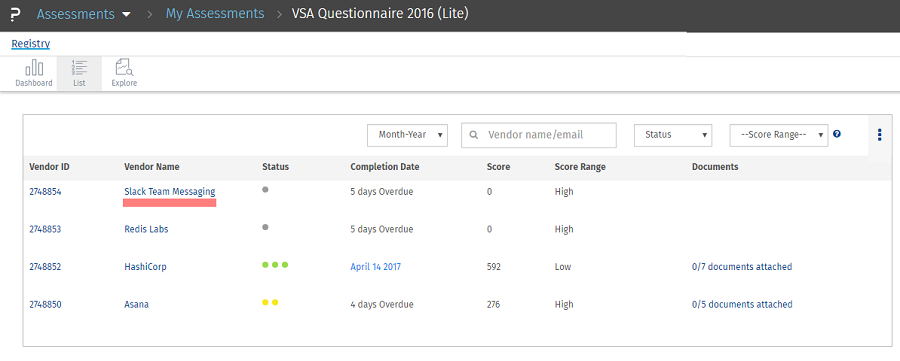This screenshot has height=361, width=900.
Task: Click the Documents column header
Action: pyautogui.click(x=715, y=167)
